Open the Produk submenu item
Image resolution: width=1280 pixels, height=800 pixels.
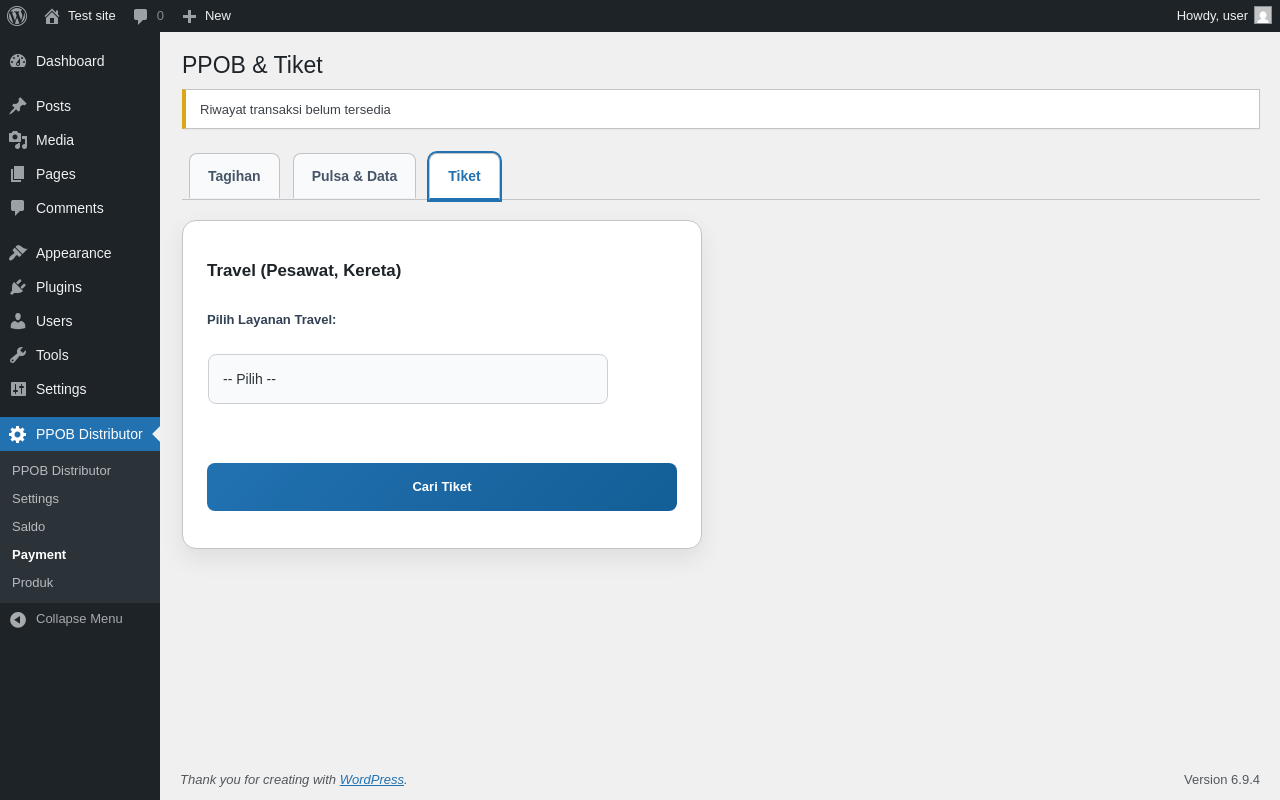(32, 582)
